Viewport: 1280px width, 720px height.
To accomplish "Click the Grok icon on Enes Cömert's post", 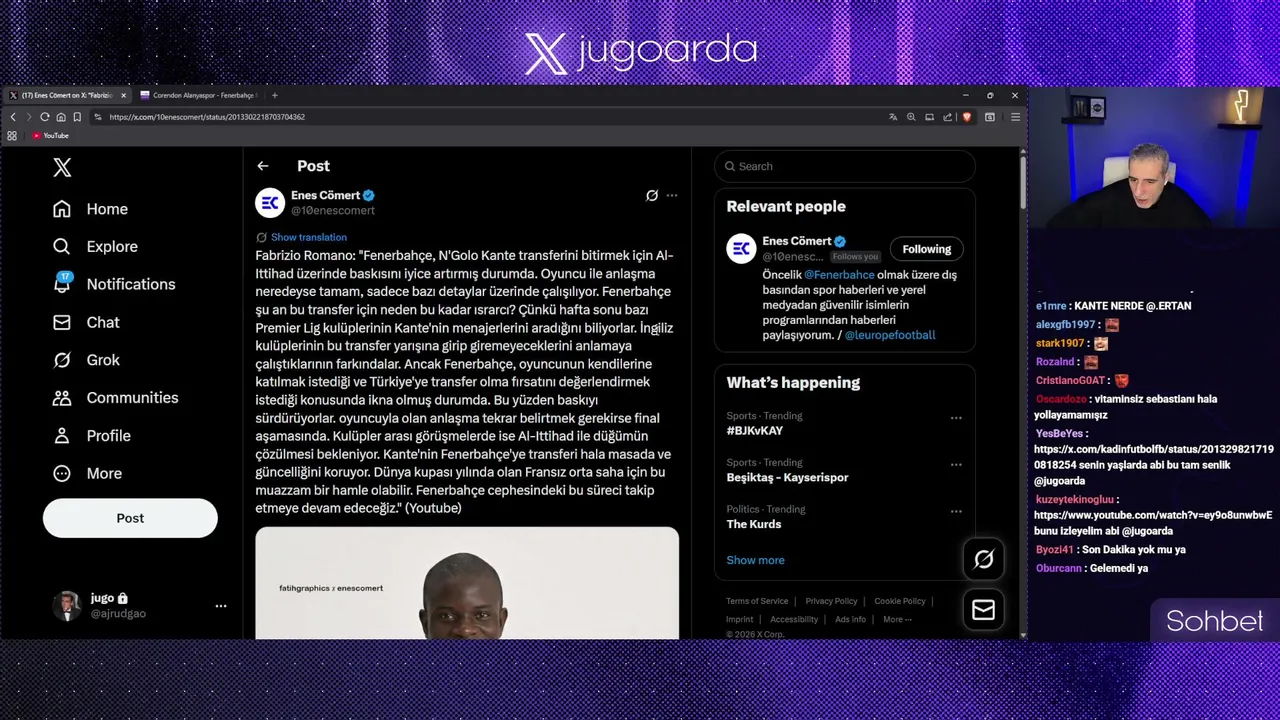I will 652,196.
